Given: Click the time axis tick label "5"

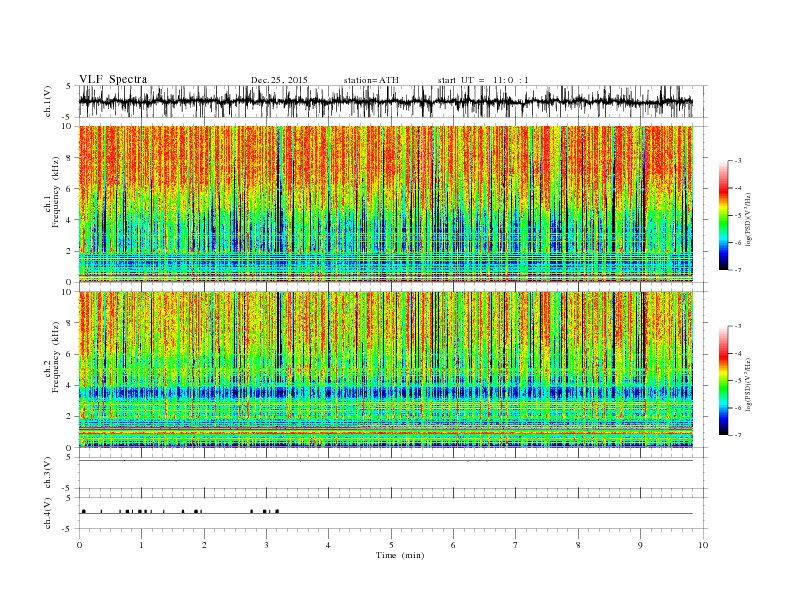Looking at the screenshot, I should pos(391,545).
